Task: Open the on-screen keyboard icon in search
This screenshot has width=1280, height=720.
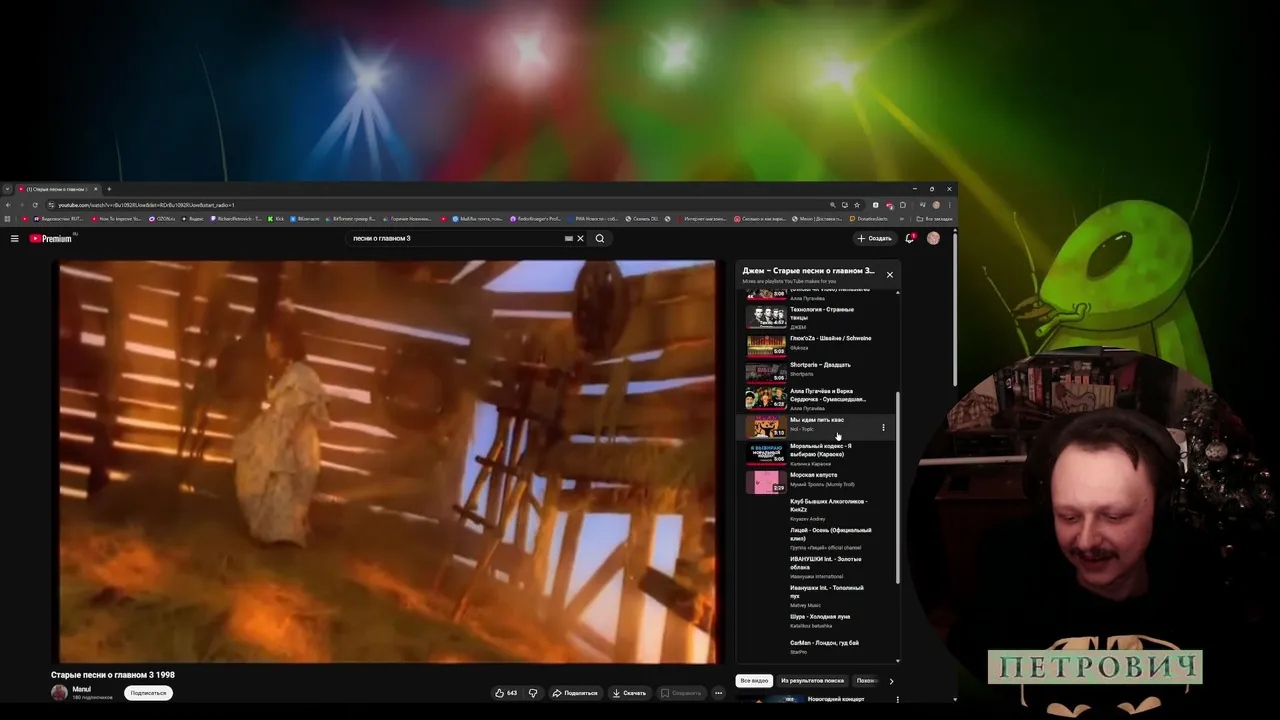Action: pyautogui.click(x=568, y=238)
